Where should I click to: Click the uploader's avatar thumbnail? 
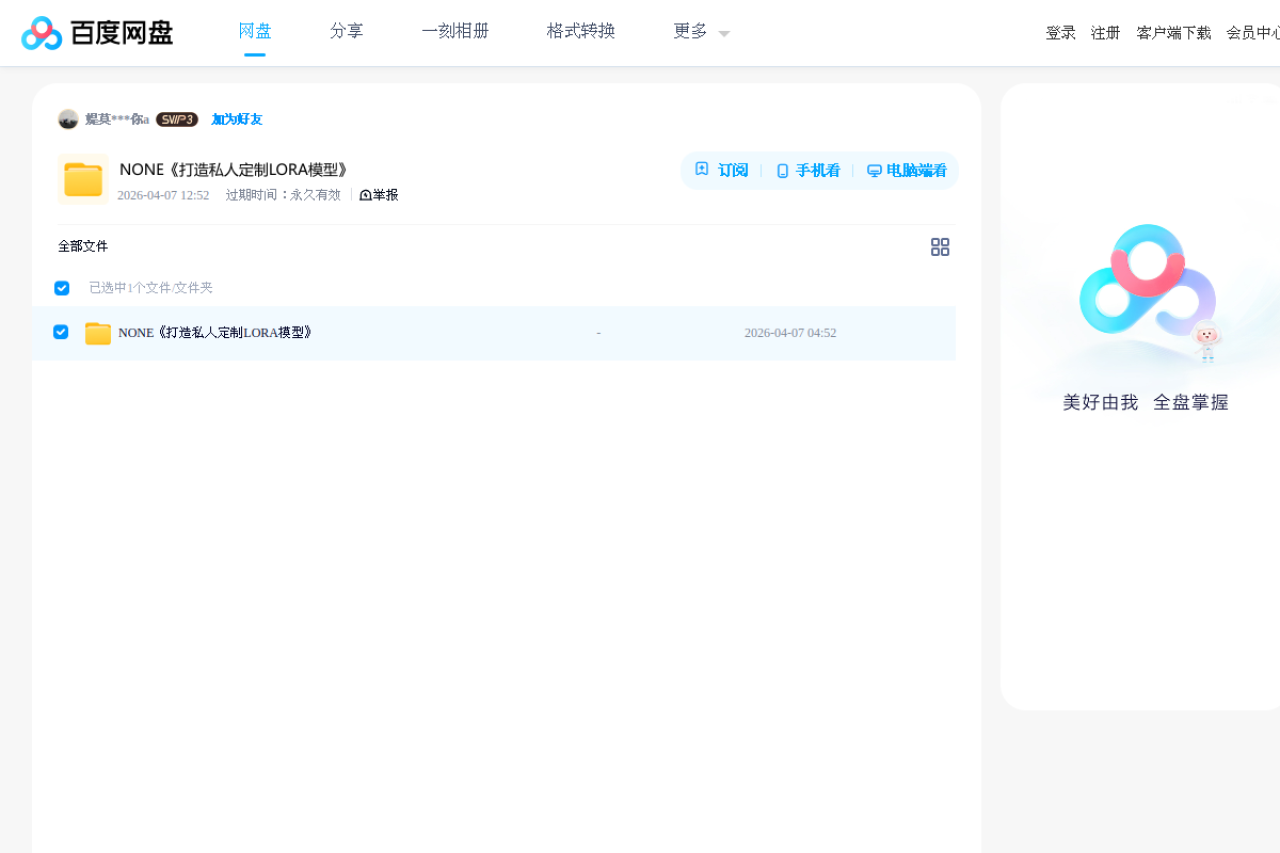pyautogui.click(x=67, y=118)
